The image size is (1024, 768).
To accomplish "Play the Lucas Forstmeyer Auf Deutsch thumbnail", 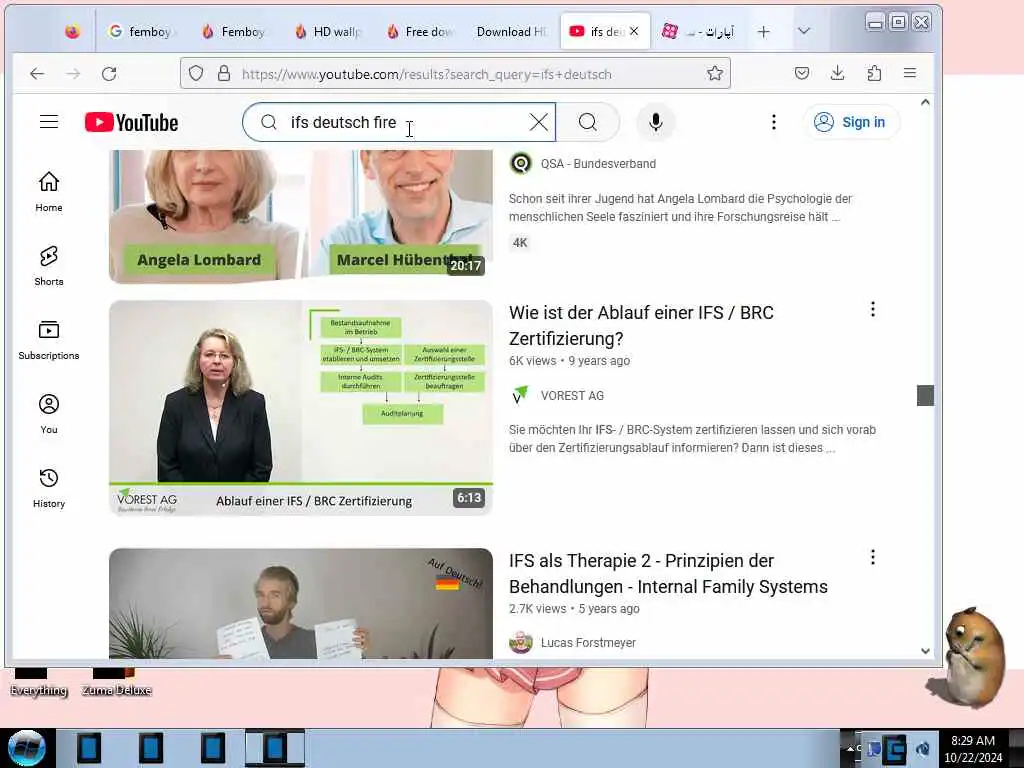I will (301, 603).
